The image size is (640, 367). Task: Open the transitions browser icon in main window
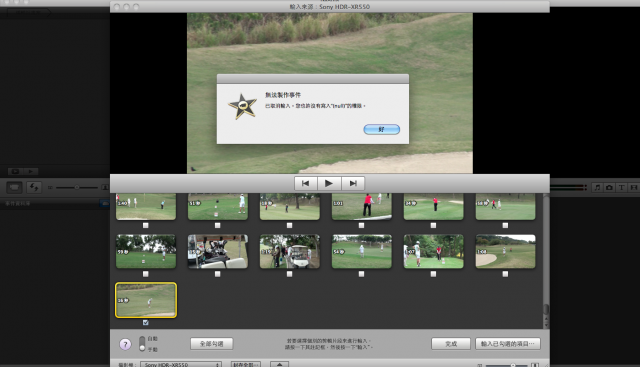click(633, 187)
